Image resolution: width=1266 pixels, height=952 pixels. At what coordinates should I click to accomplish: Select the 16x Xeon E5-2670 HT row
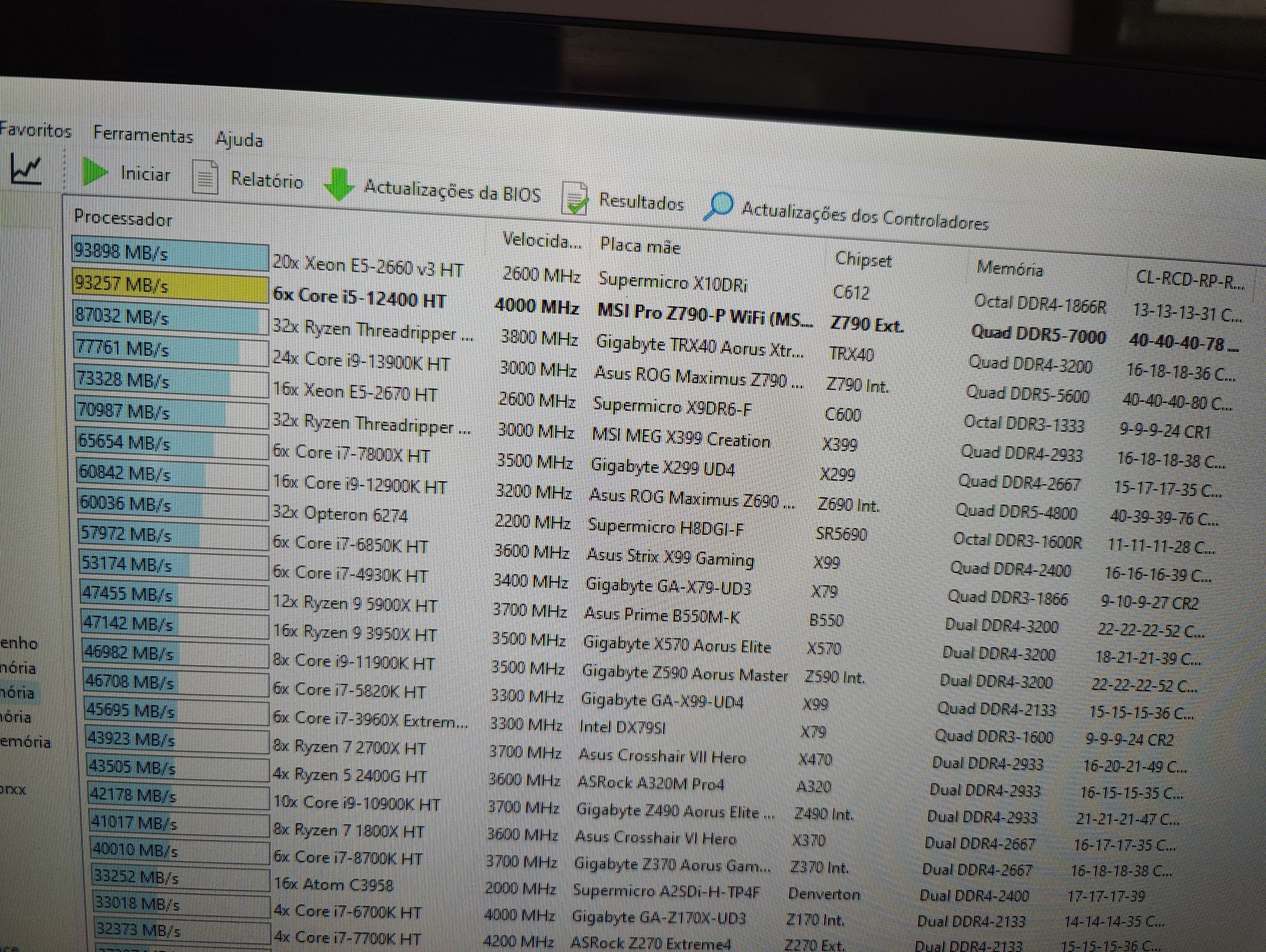click(x=355, y=392)
